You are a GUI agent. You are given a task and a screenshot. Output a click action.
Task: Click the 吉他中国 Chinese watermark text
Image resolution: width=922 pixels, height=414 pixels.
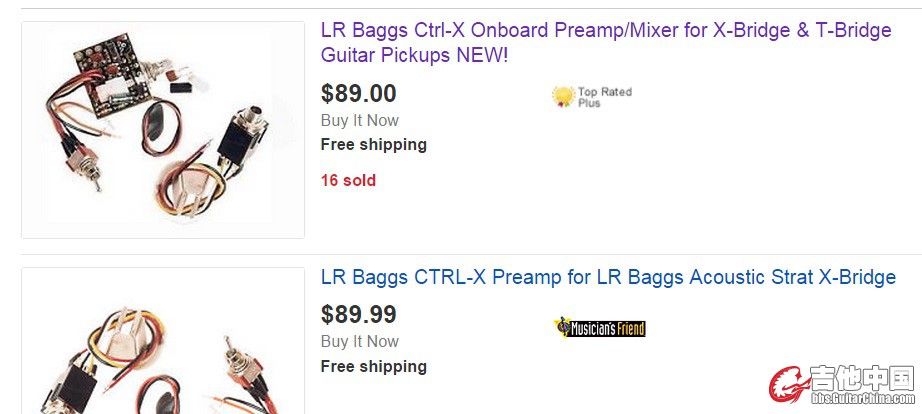pyautogui.click(x=863, y=379)
